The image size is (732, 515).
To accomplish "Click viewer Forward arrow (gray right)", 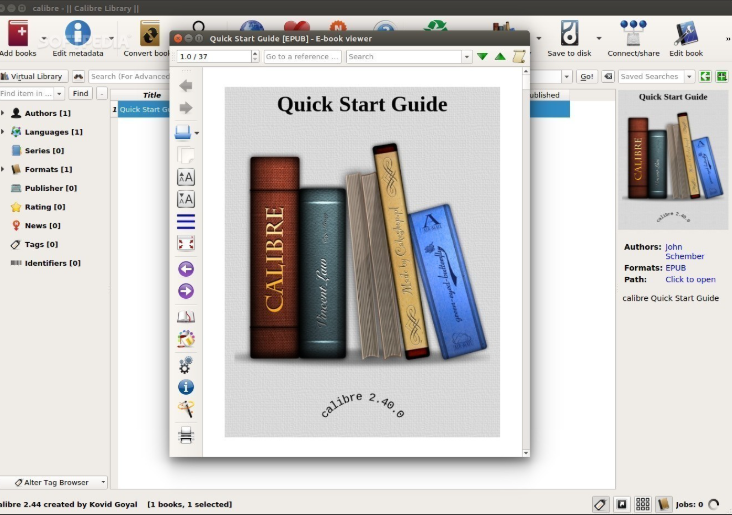I will [186, 108].
